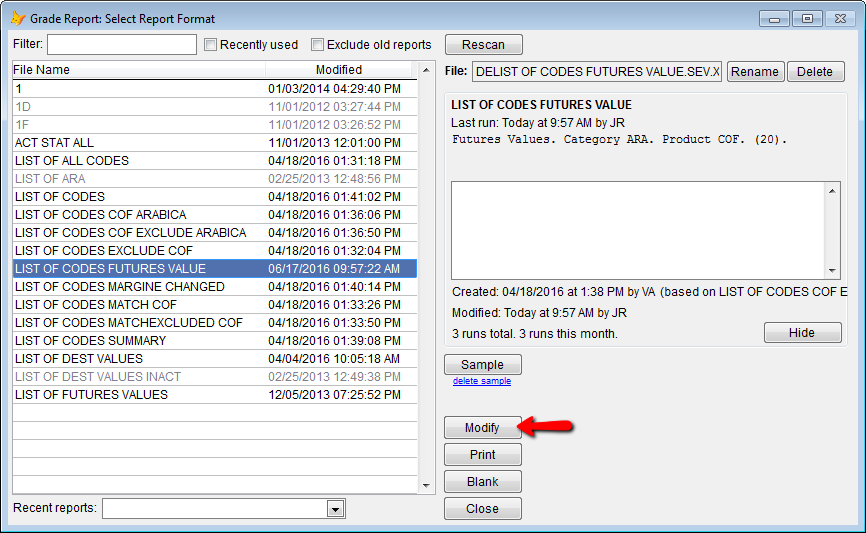Select highlighted LIST OF CODES FUTURES VALUE row
This screenshot has width=866, height=533.
point(215,268)
